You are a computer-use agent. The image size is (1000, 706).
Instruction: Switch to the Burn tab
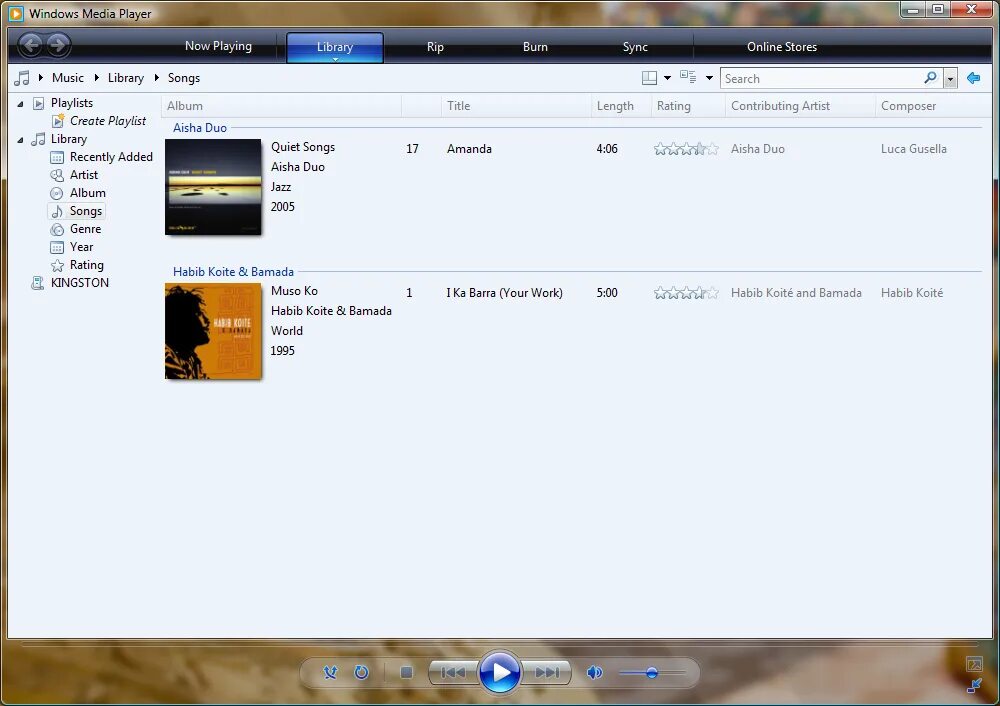tap(535, 47)
